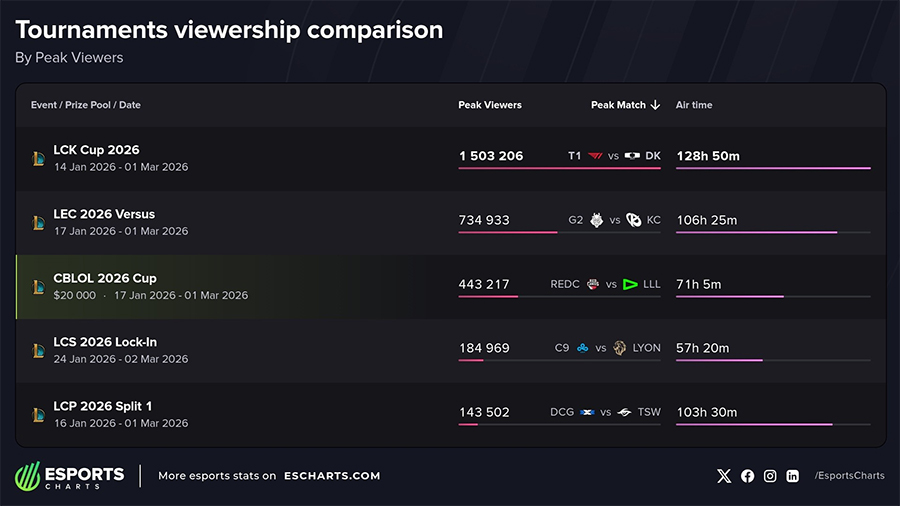Sort by Peak Match arrow

click(x=656, y=105)
